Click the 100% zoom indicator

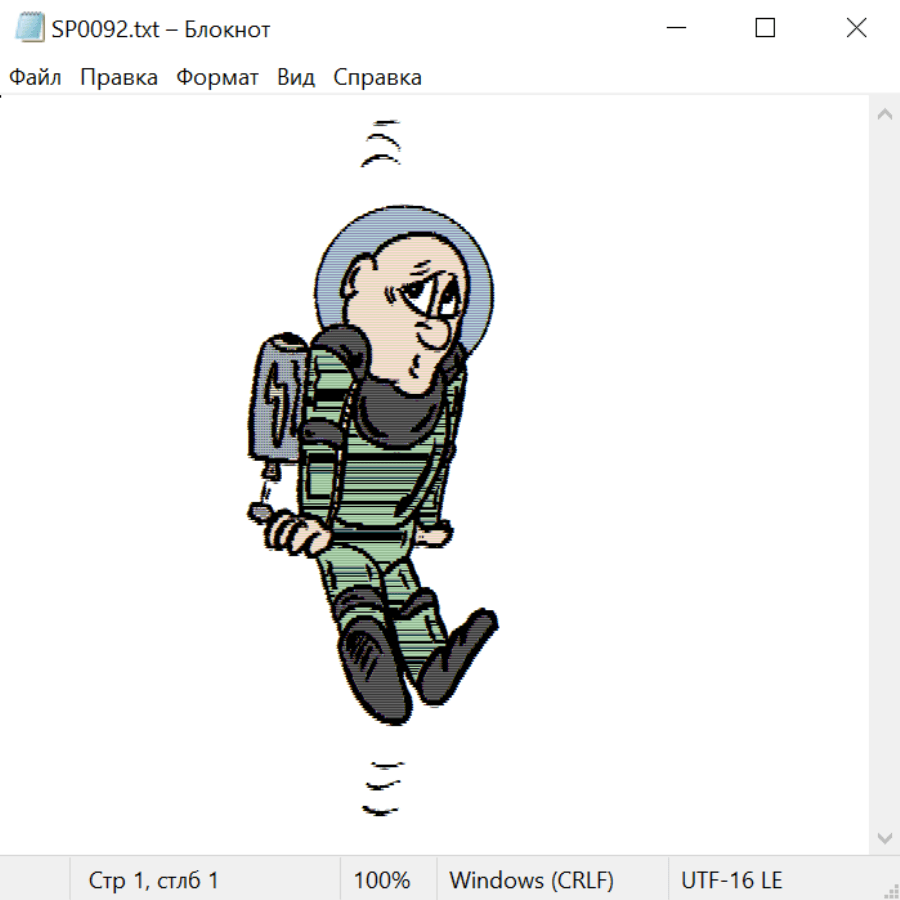[382, 881]
